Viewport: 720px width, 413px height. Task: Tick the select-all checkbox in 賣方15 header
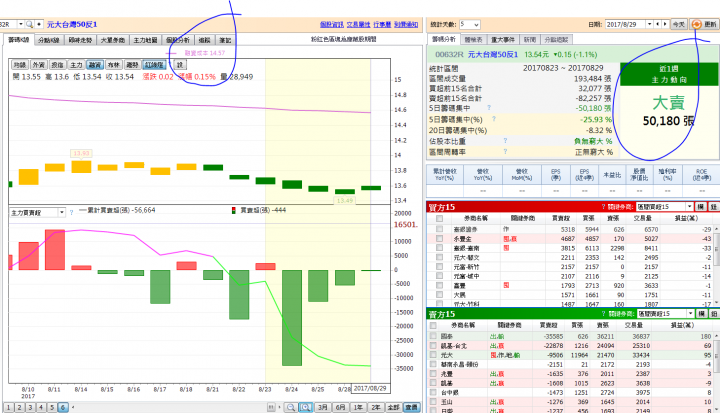coord(433,325)
